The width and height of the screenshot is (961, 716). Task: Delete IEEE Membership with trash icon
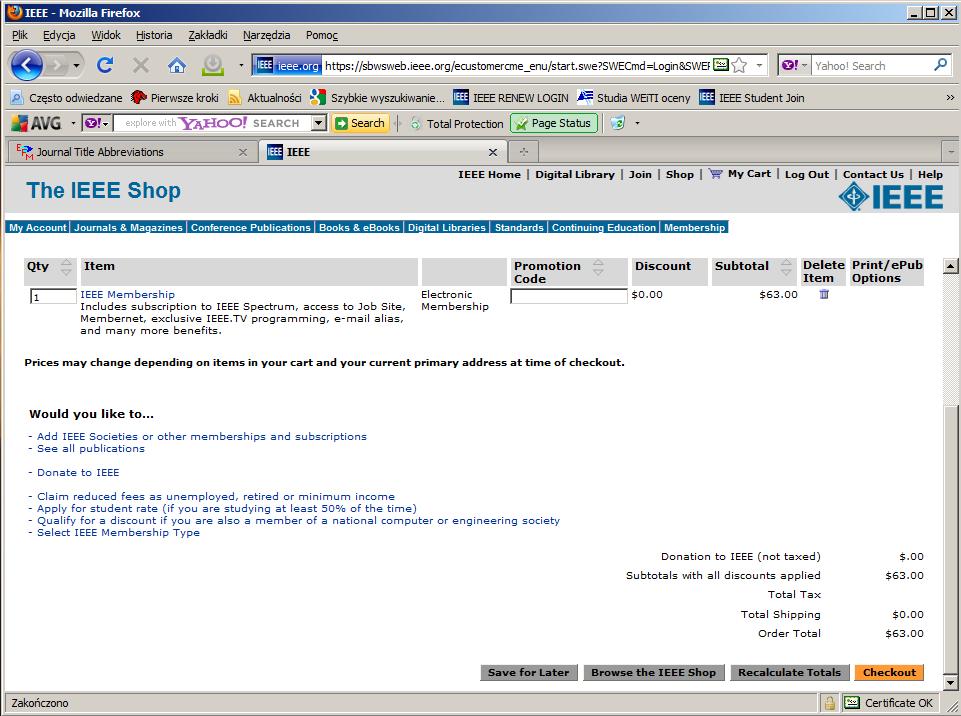pos(824,294)
